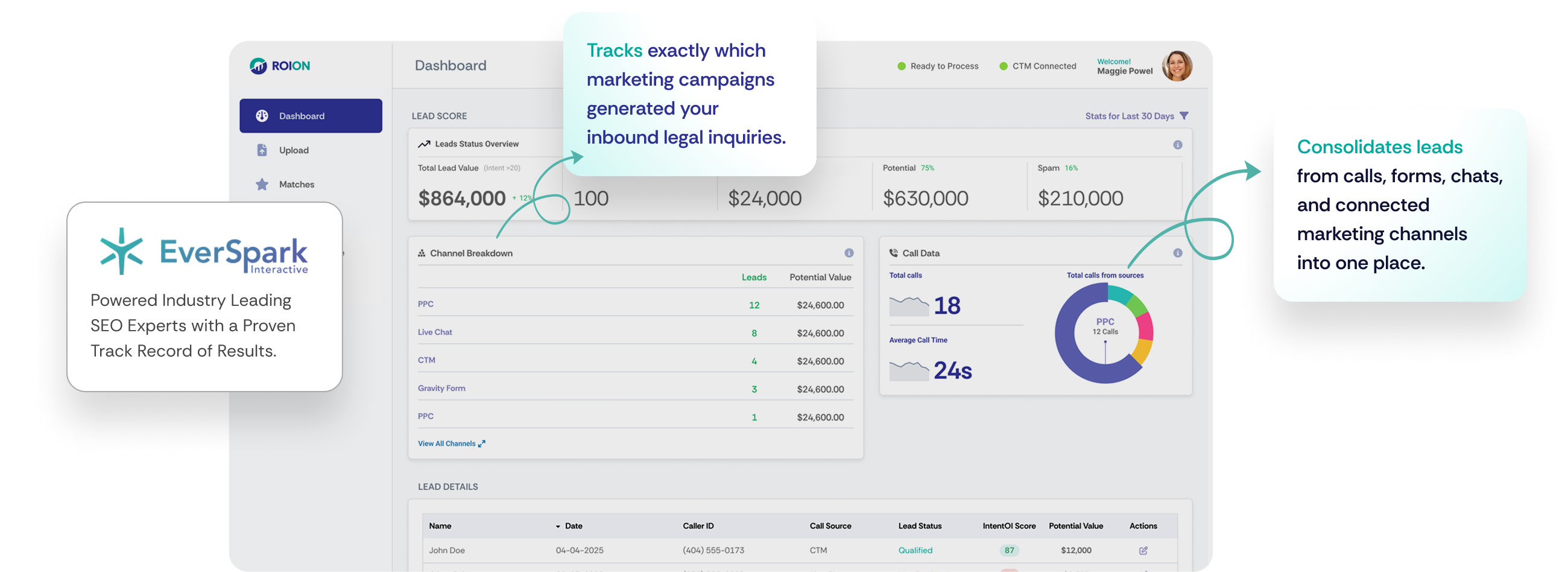Click the CTM Connected status

click(1038, 66)
